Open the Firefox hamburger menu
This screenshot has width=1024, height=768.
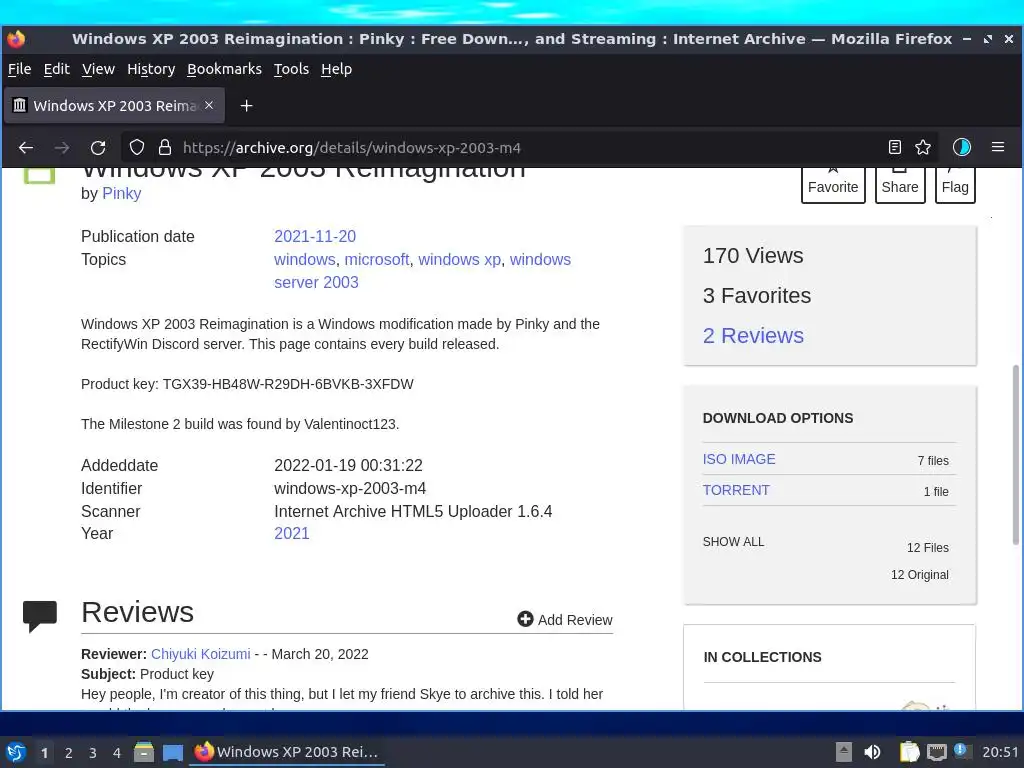tap(998, 148)
